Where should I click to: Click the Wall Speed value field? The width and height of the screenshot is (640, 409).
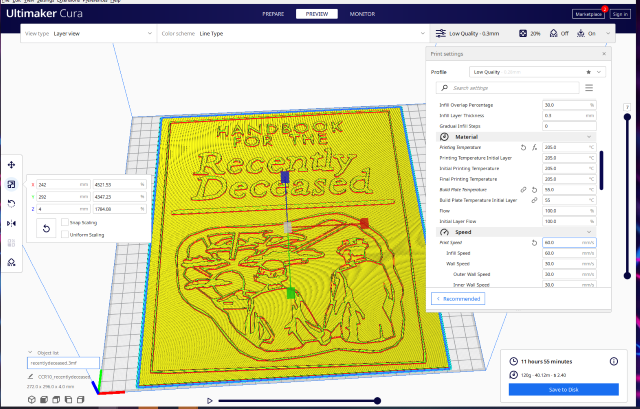[569, 264]
